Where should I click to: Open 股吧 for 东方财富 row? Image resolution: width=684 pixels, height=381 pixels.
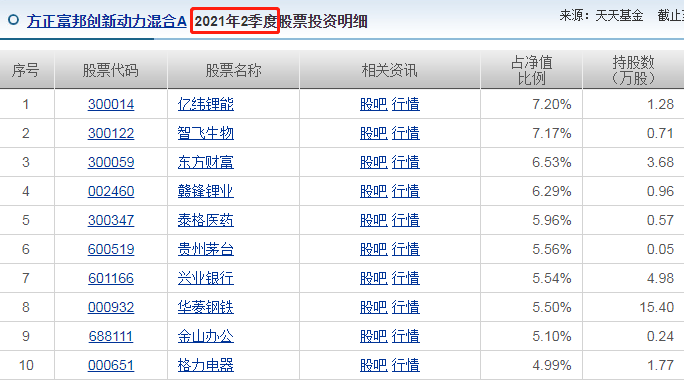[373, 162]
